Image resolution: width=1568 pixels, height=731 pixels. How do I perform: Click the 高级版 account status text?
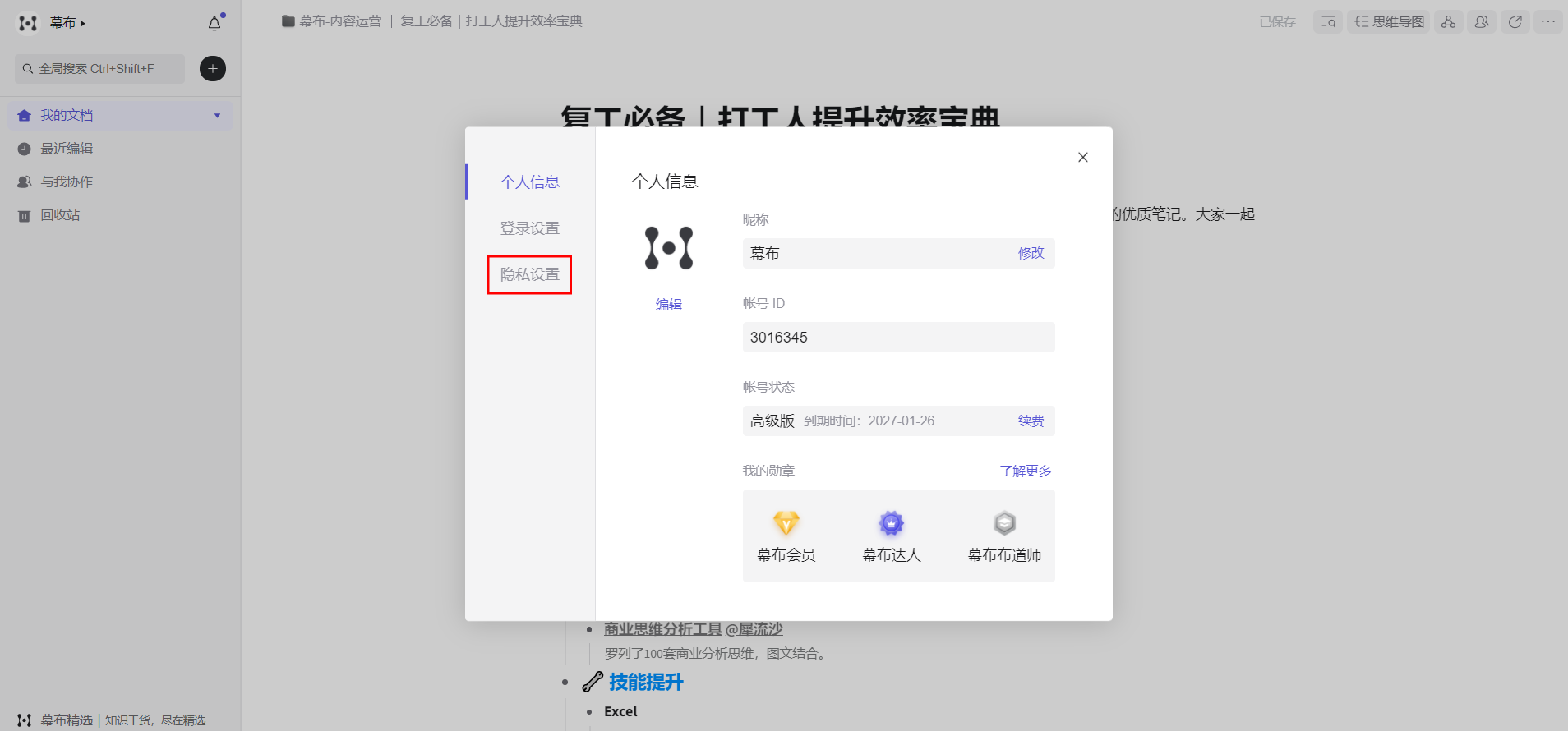point(772,421)
